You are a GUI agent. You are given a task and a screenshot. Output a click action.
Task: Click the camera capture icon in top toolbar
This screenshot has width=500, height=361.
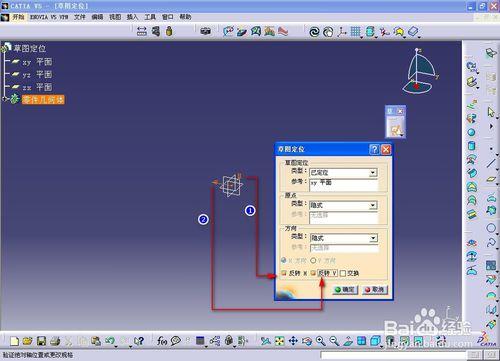coord(205,31)
